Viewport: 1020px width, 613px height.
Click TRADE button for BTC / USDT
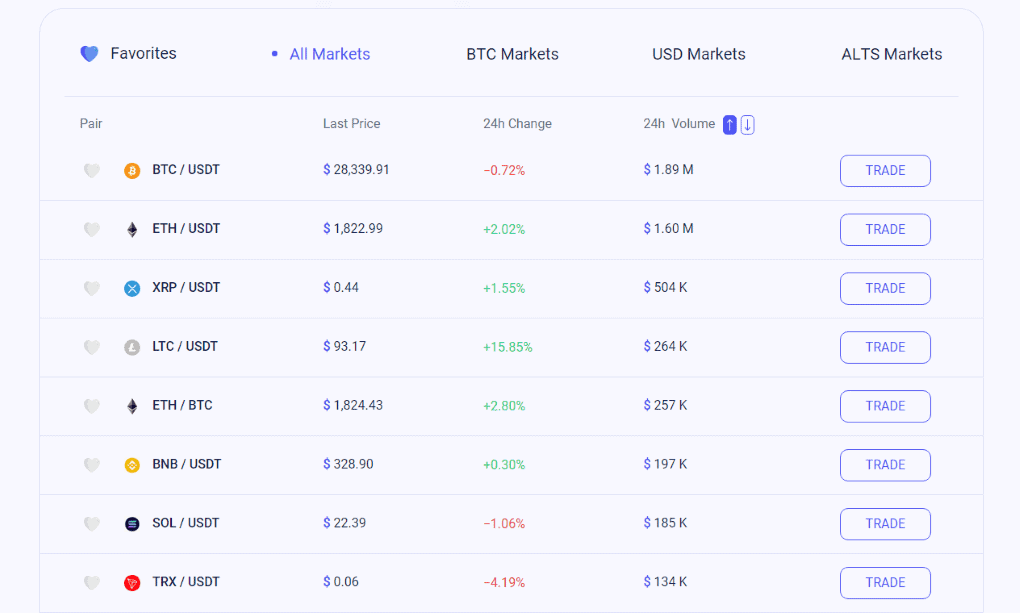[x=885, y=170]
